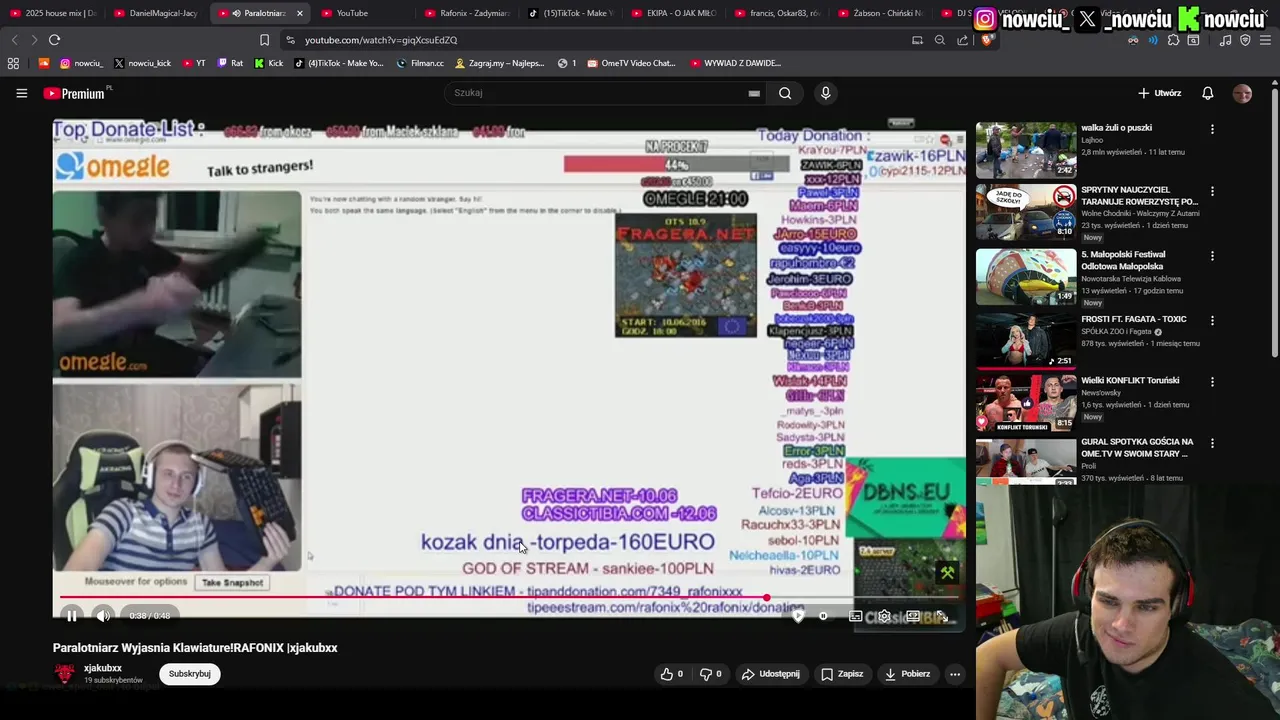Switch player to theater mode
Screen dimensions: 1280x720
point(913,616)
